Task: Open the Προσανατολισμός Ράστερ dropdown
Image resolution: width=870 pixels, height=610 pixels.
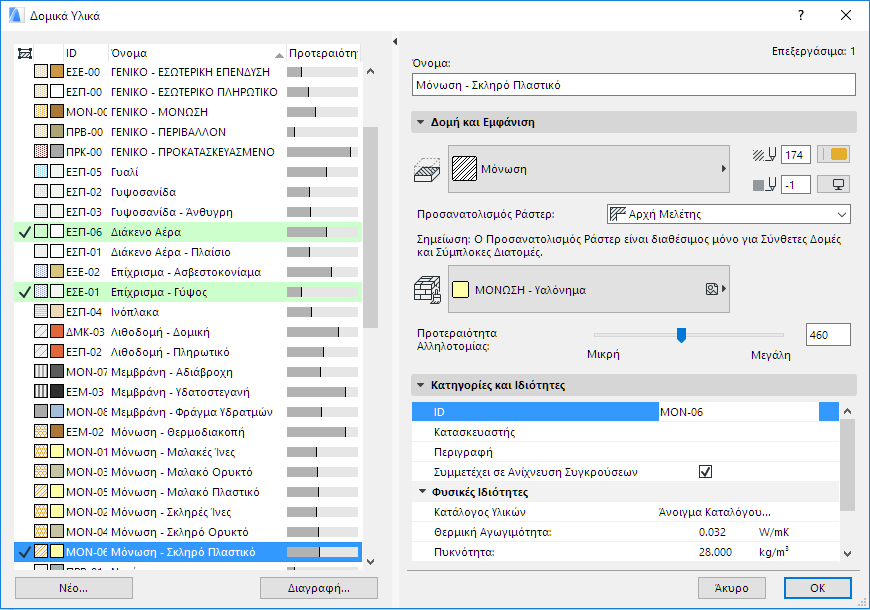Action: (729, 214)
